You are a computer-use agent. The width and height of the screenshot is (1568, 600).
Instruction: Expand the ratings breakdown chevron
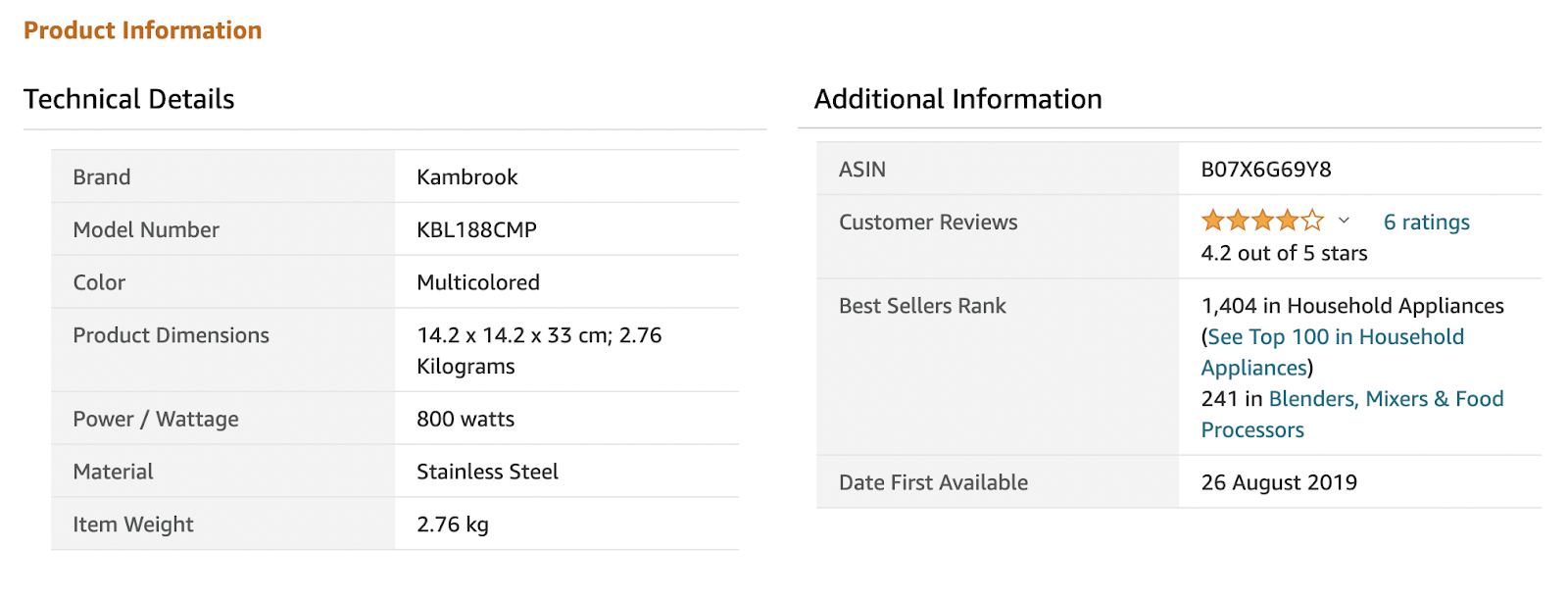click(1344, 221)
